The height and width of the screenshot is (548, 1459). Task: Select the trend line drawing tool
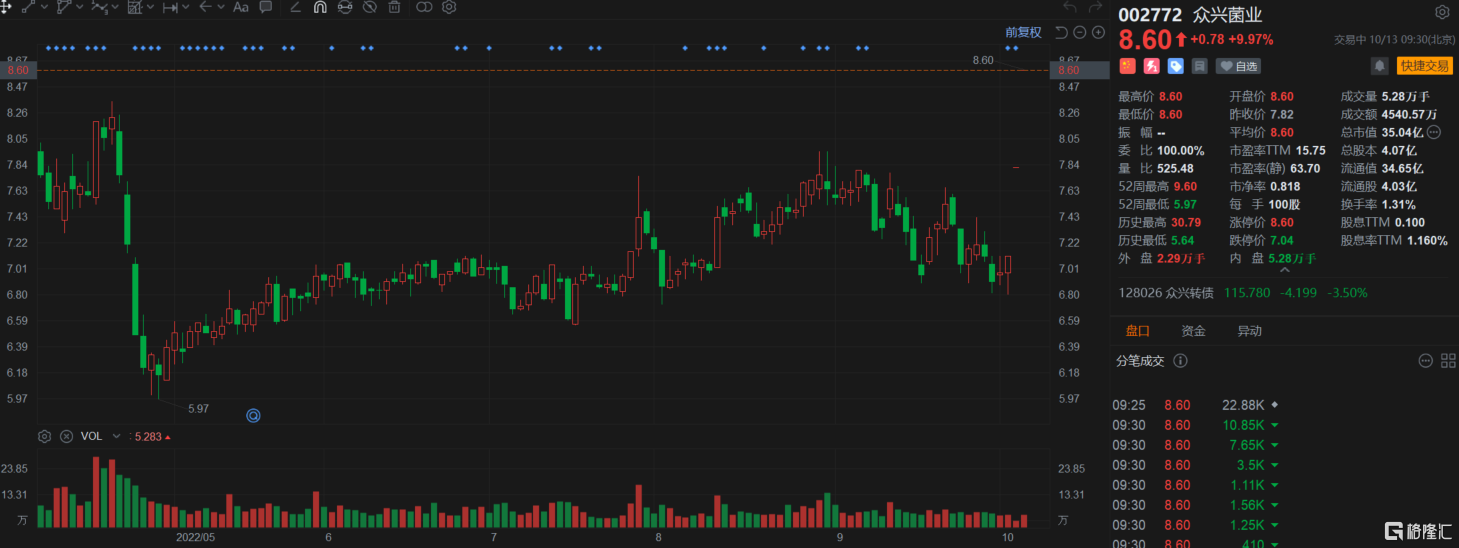pos(29,6)
